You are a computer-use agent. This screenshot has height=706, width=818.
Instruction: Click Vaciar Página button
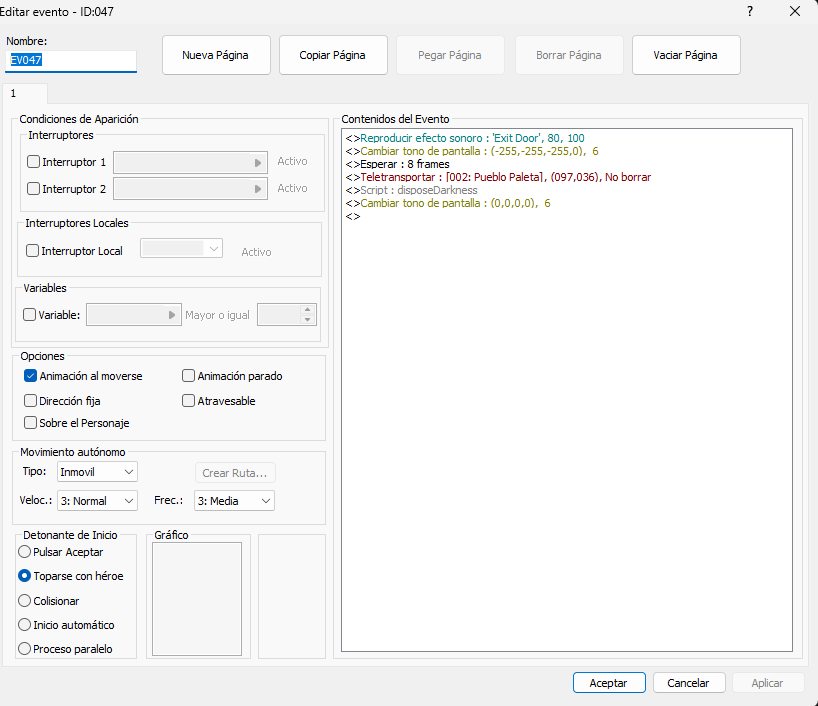coord(686,56)
